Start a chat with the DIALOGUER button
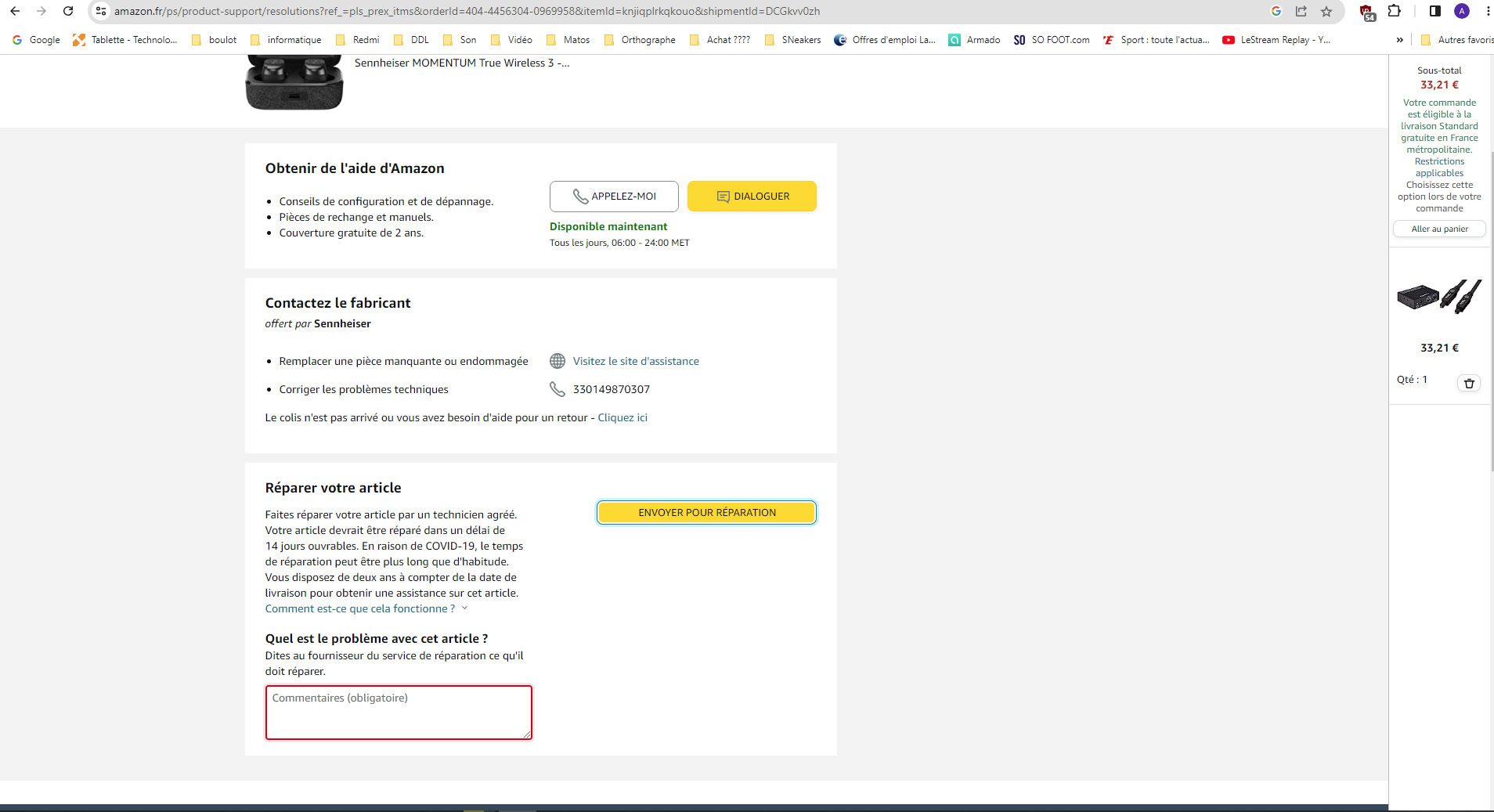The width and height of the screenshot is (1494, 812). point(752,197)
